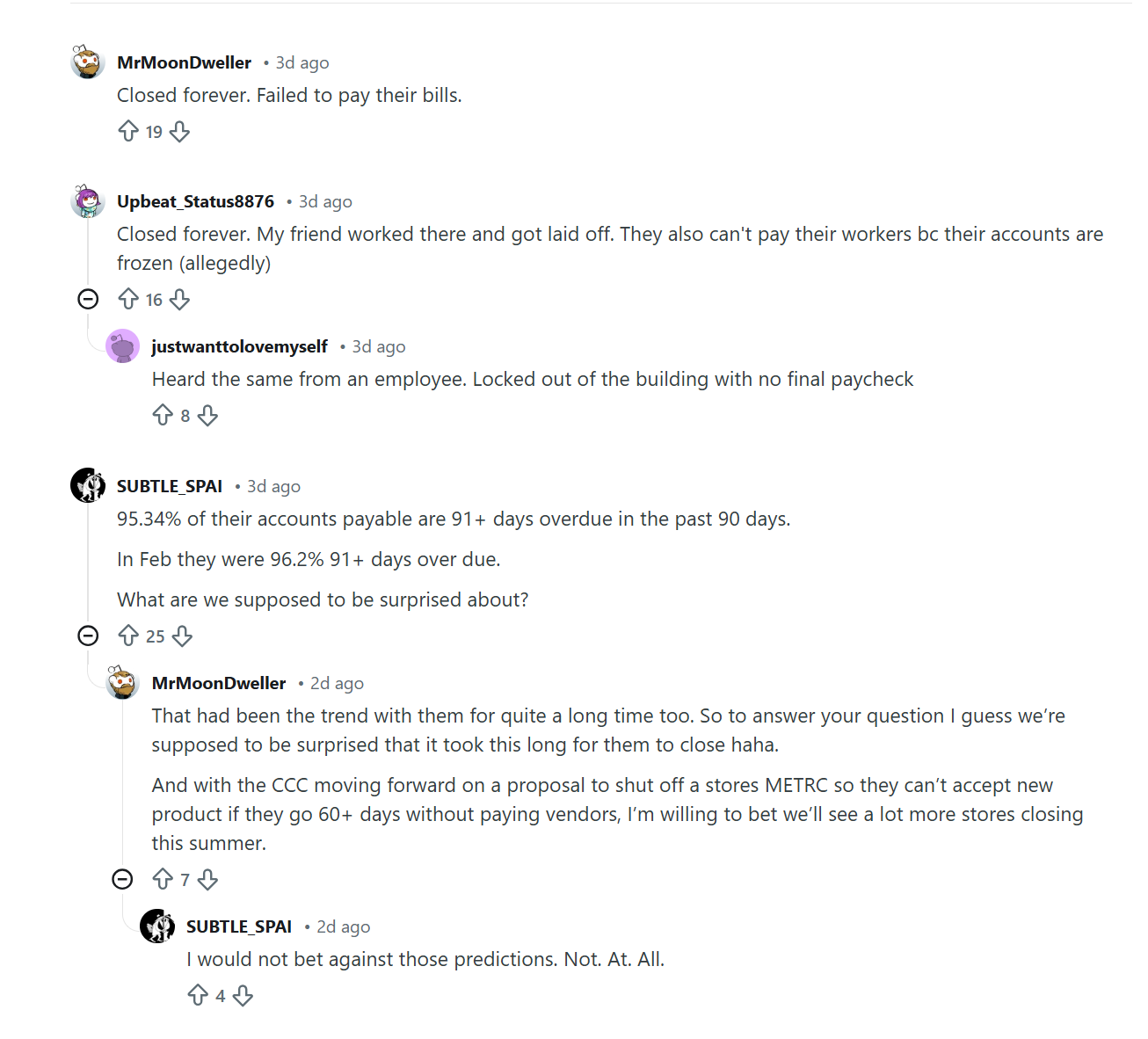
Task: Upvote justwanttolovemyself's reply
Action: [x=163, y=416]
